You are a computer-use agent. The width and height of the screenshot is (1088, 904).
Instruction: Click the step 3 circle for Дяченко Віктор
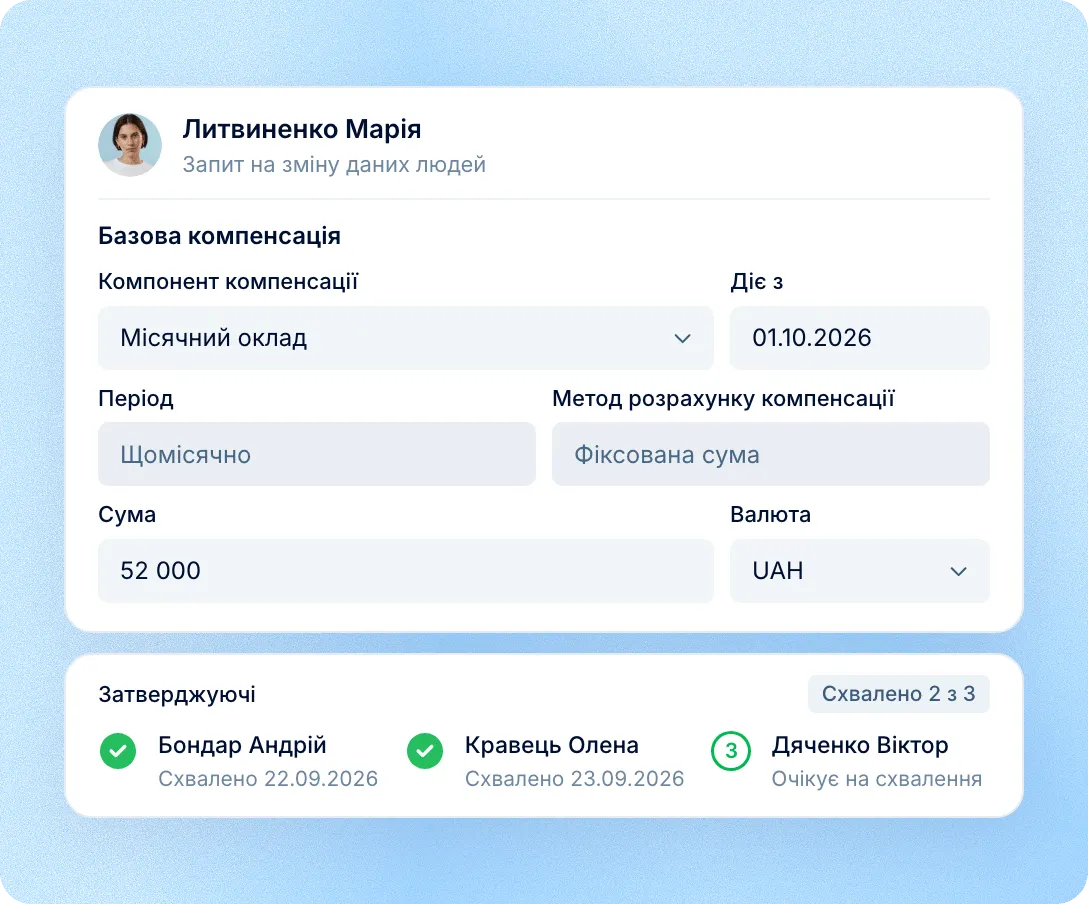(x=731, y=751)
